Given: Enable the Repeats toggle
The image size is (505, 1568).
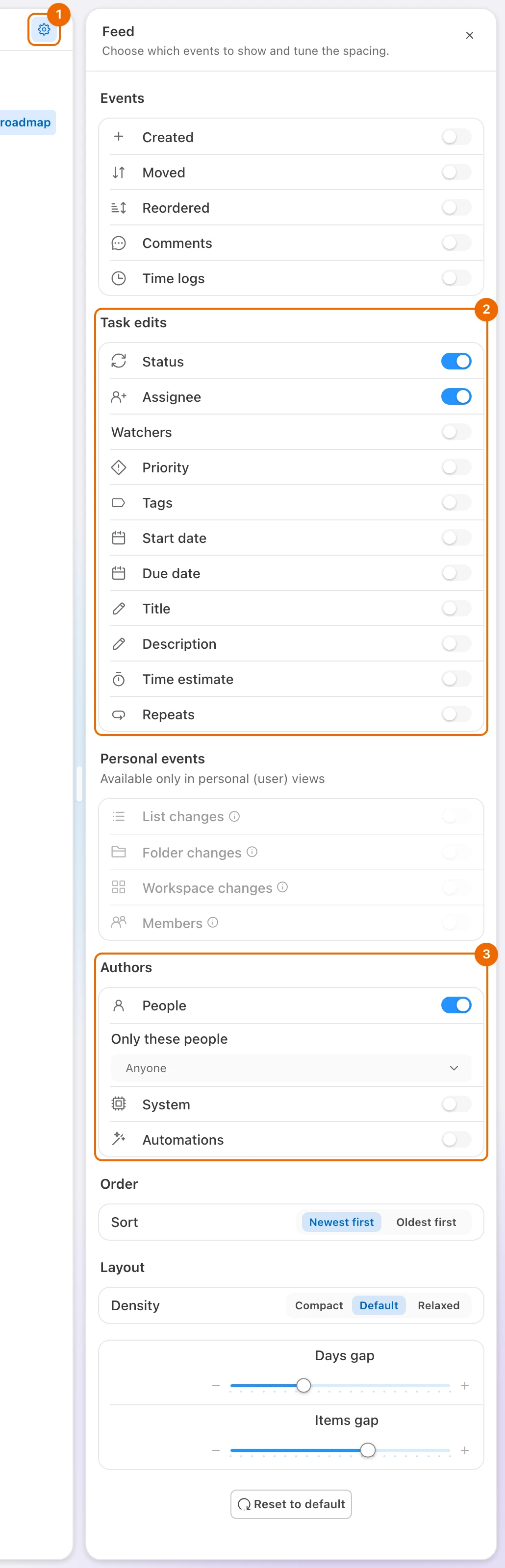Looking at the screenshot, I should (x=456, y=714).
